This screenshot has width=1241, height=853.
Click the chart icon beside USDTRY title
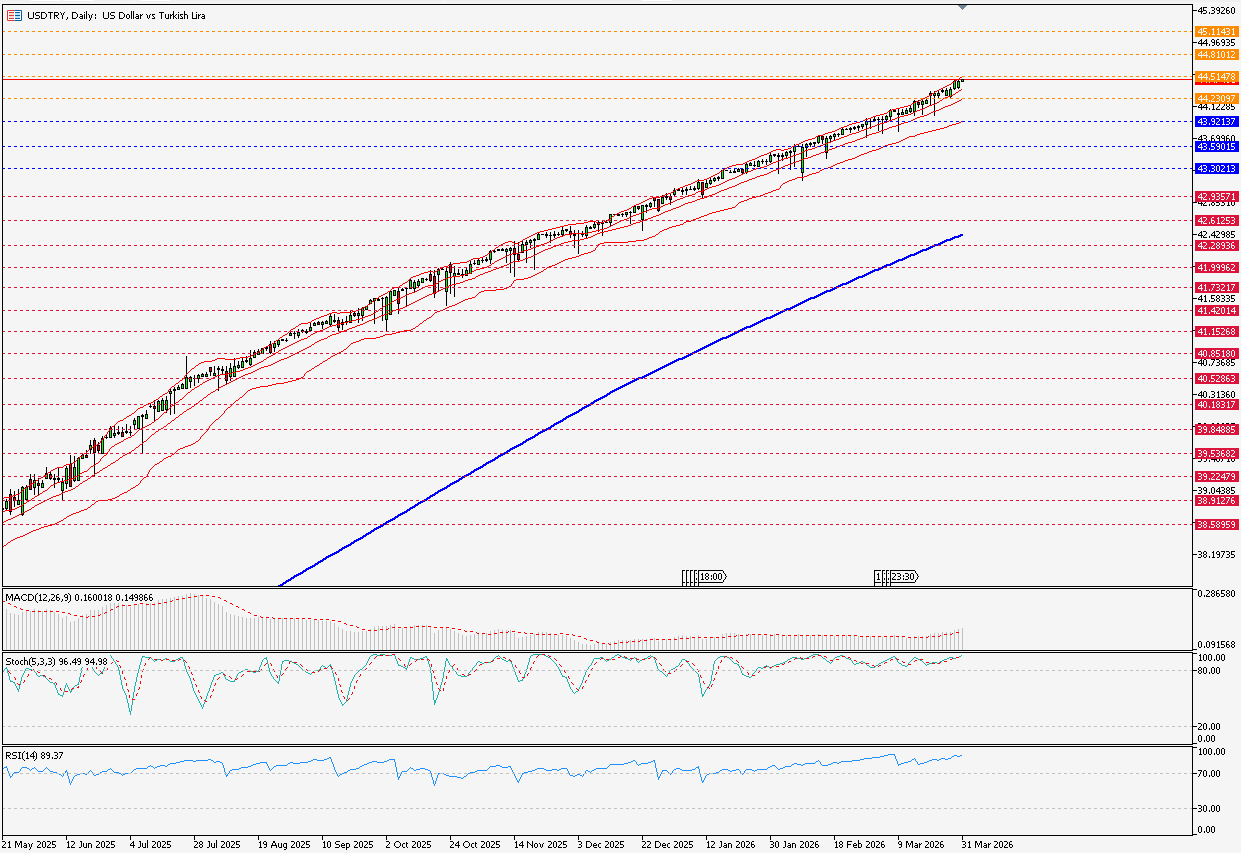[x=14, y=16]
